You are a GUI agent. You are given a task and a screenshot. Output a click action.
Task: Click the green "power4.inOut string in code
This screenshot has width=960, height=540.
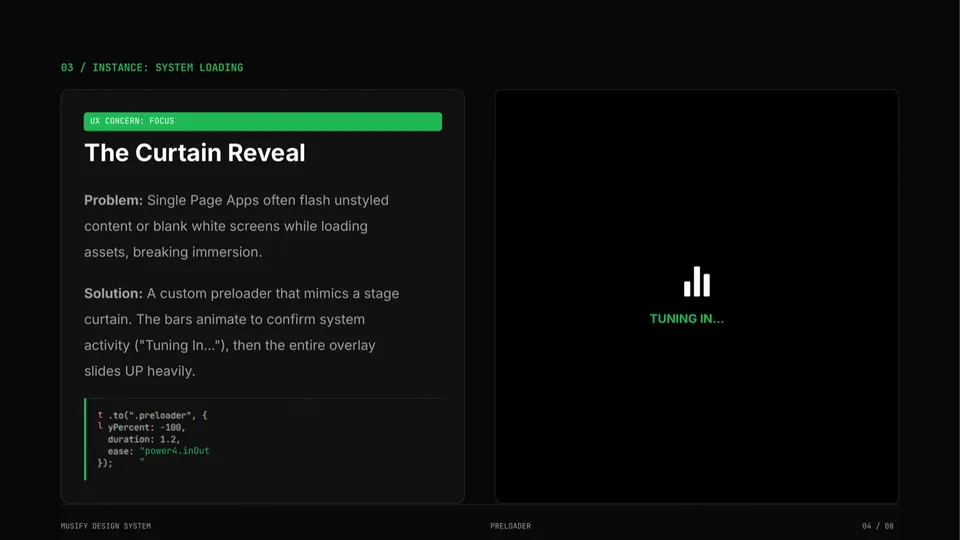(x=174, y=451)
